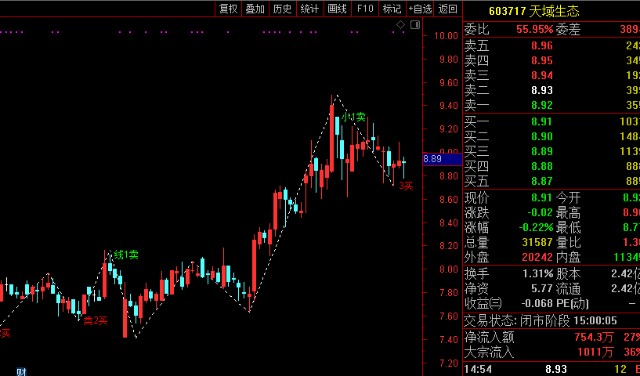Select 买一 price 8.91

point(542,121)
